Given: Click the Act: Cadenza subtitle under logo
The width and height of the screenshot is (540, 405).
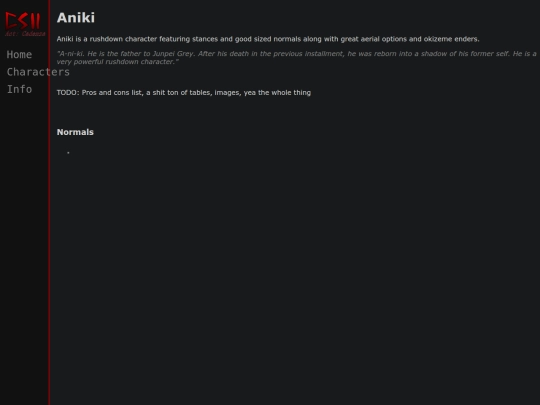Looking at the screenshot, I should (25, 34).
